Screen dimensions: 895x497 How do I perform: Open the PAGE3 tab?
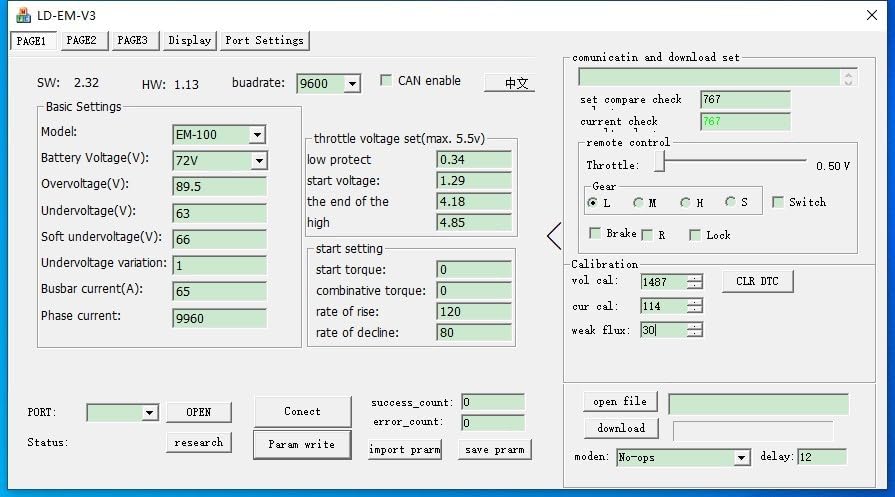pyautogui.click(x=135, y=41)
